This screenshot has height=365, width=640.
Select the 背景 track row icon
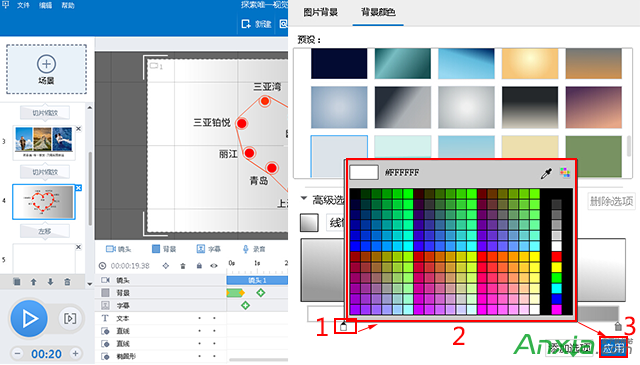click(105, 293)
